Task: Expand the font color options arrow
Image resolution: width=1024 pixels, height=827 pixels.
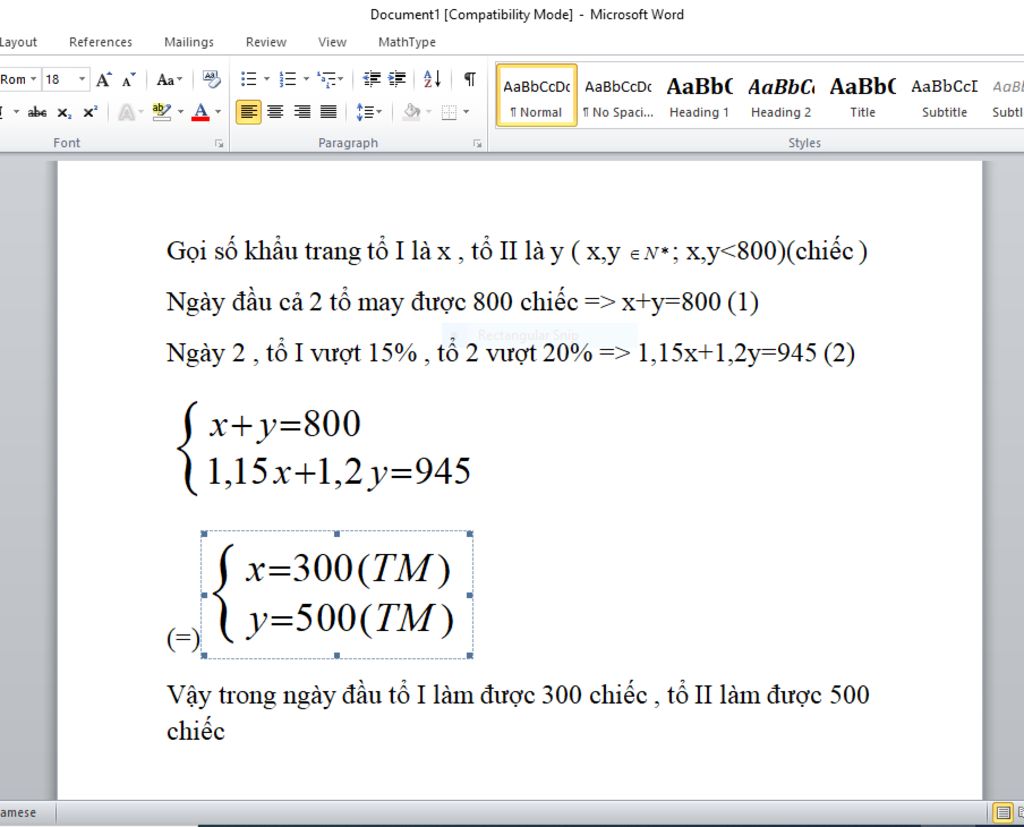Action: (218, 112)
